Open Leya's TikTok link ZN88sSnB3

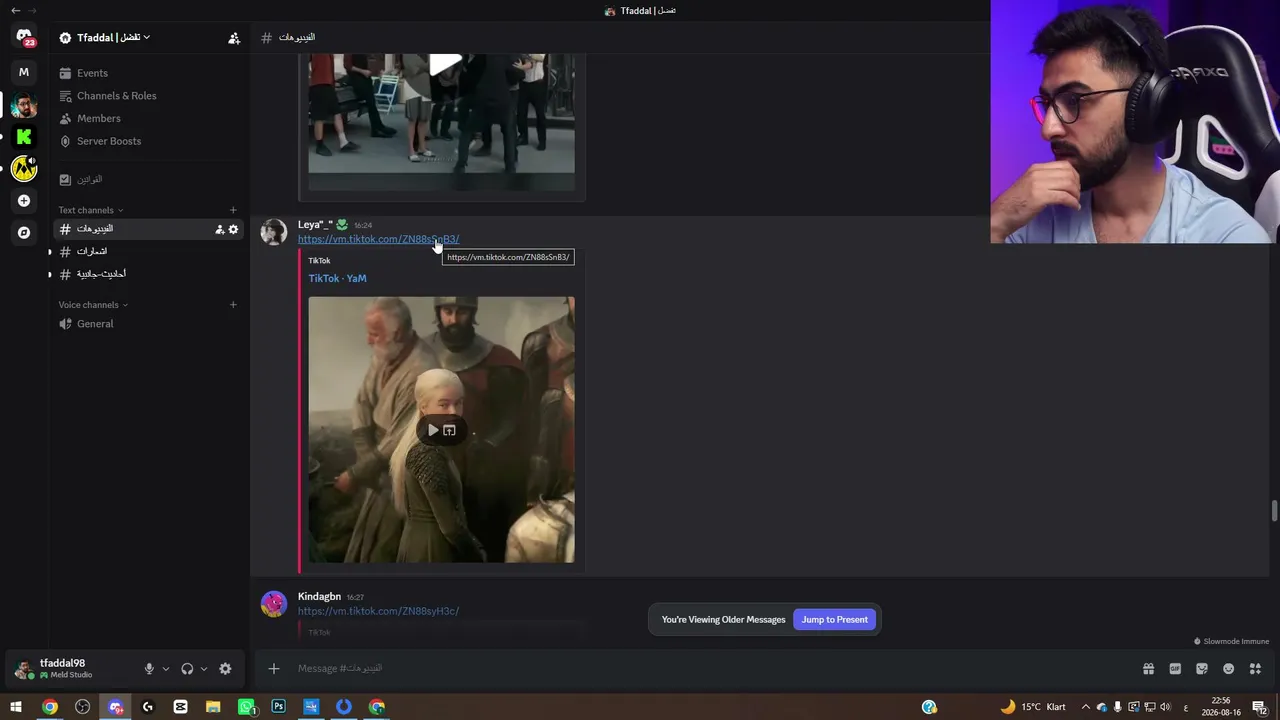tap(378, 239)
